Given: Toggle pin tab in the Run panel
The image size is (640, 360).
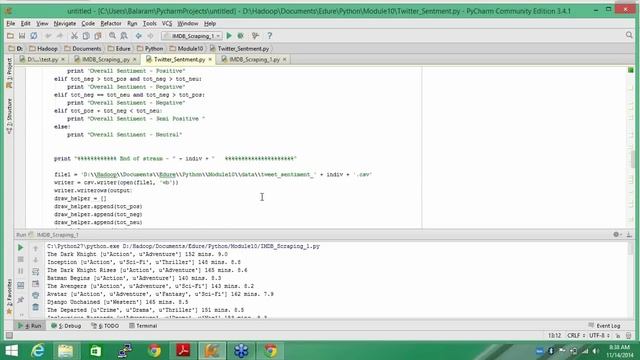Looking at the screenshot, I should click(20, 300).
